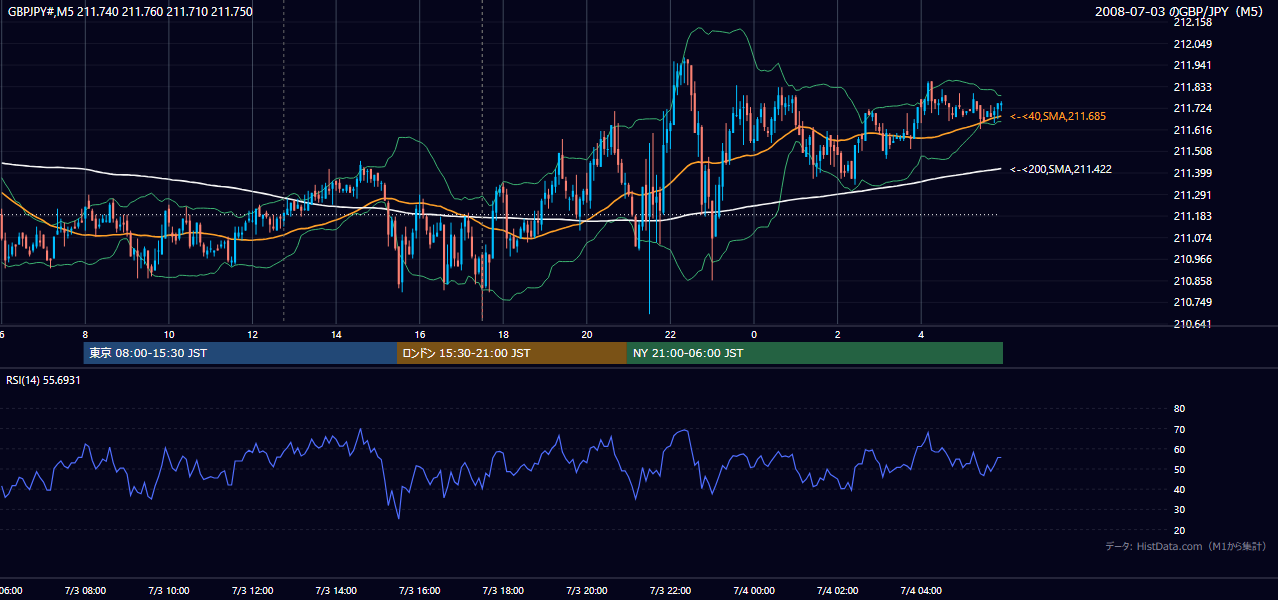This screenshot has width=1278, height=600.
Task: Click the 211.508 price axis label
Action: pyautogui.click(x=1192, y=152)
